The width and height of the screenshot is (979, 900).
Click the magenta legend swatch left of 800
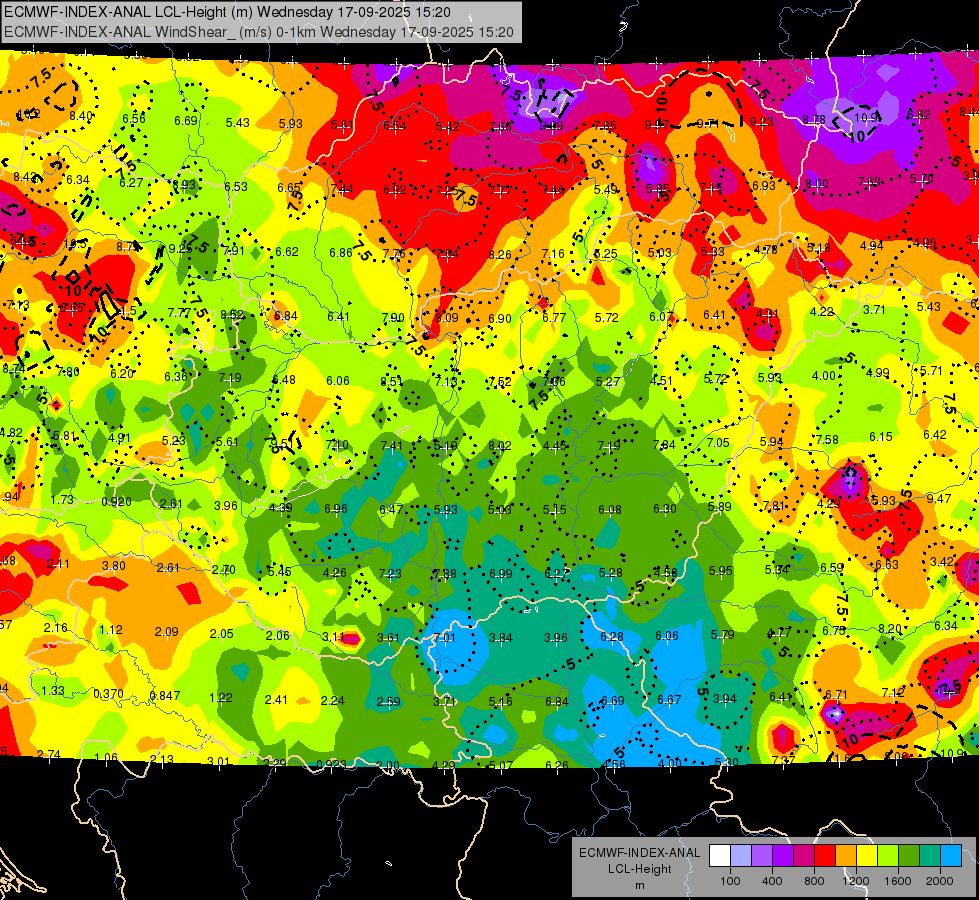(x=804, y=856)
